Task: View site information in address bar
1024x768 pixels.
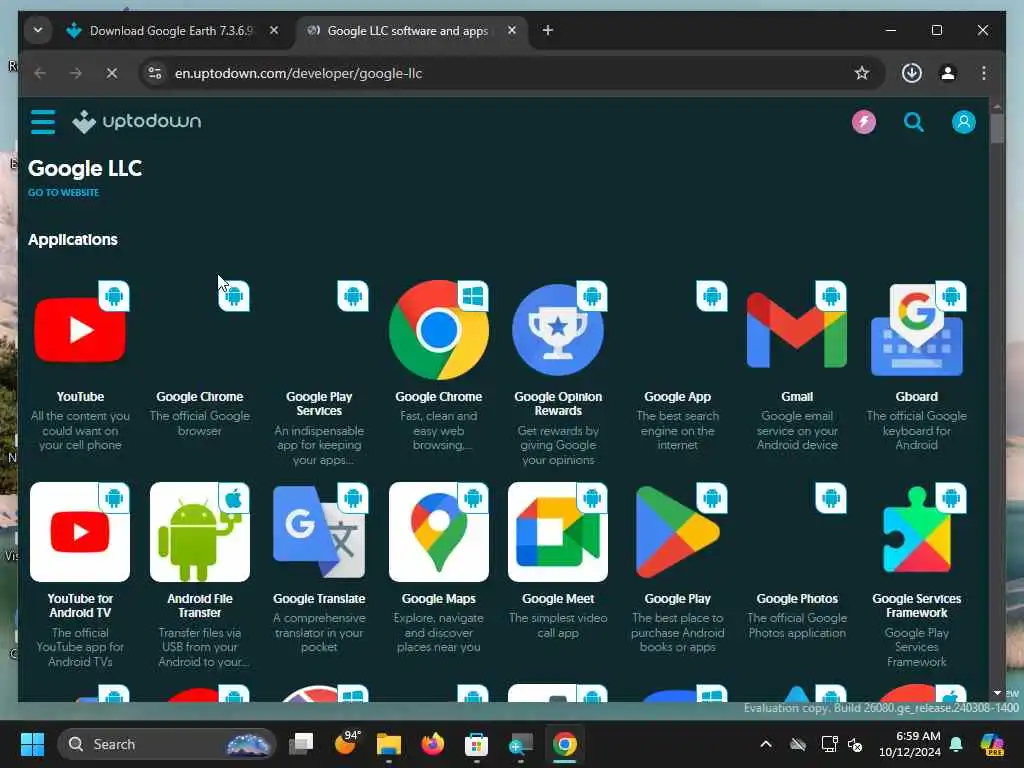Action: tap(155, 73)
